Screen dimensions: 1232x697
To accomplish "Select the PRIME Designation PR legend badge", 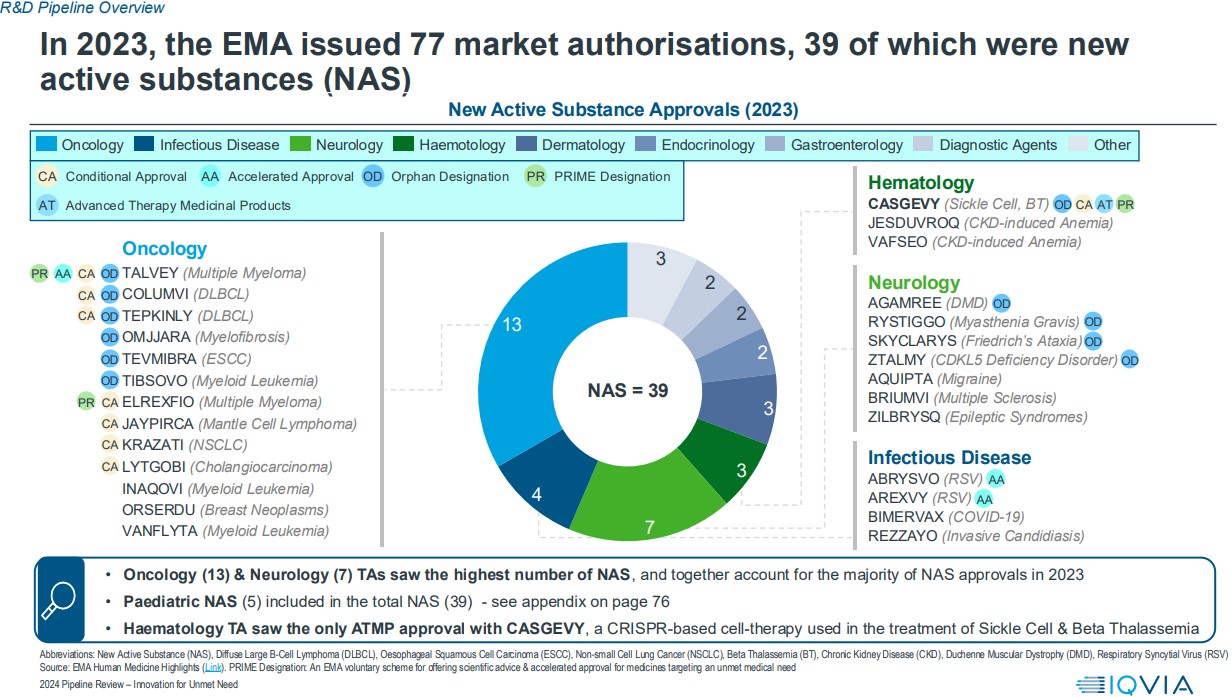I will pyautogui.click(x=536, y=177).
